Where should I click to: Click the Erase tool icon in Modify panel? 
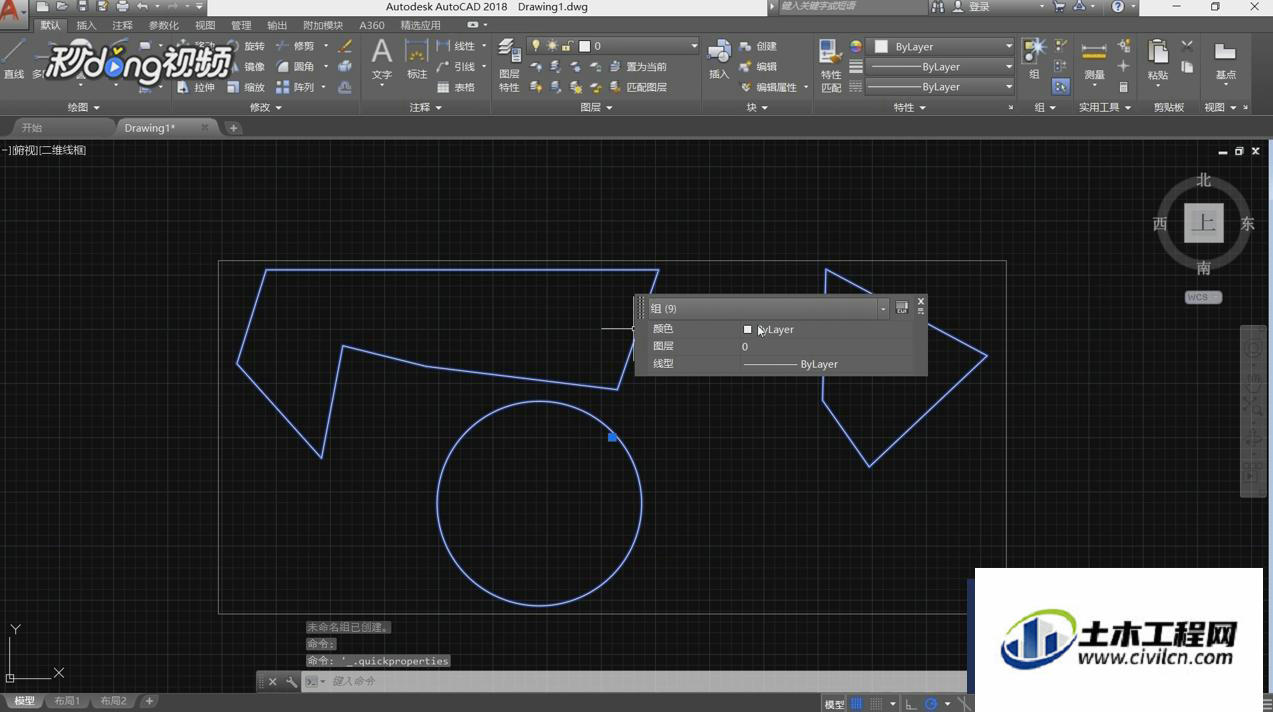(x=345, y=46)
